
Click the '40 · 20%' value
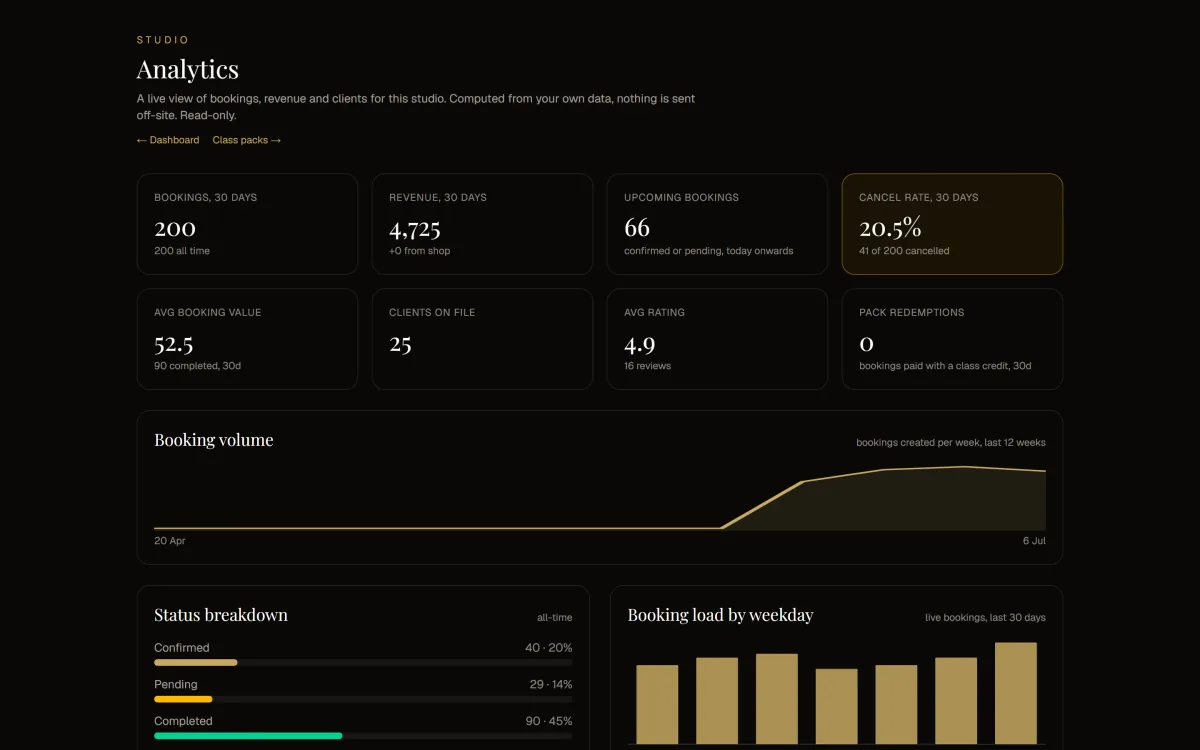click(x=549, y=648)
